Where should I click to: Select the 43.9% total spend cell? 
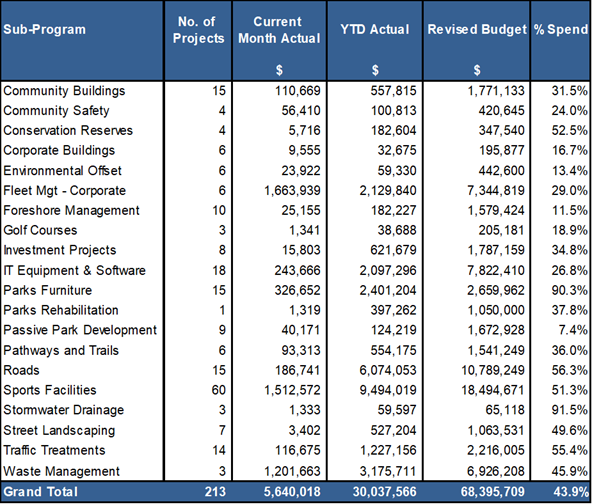(x=570, y=492)
